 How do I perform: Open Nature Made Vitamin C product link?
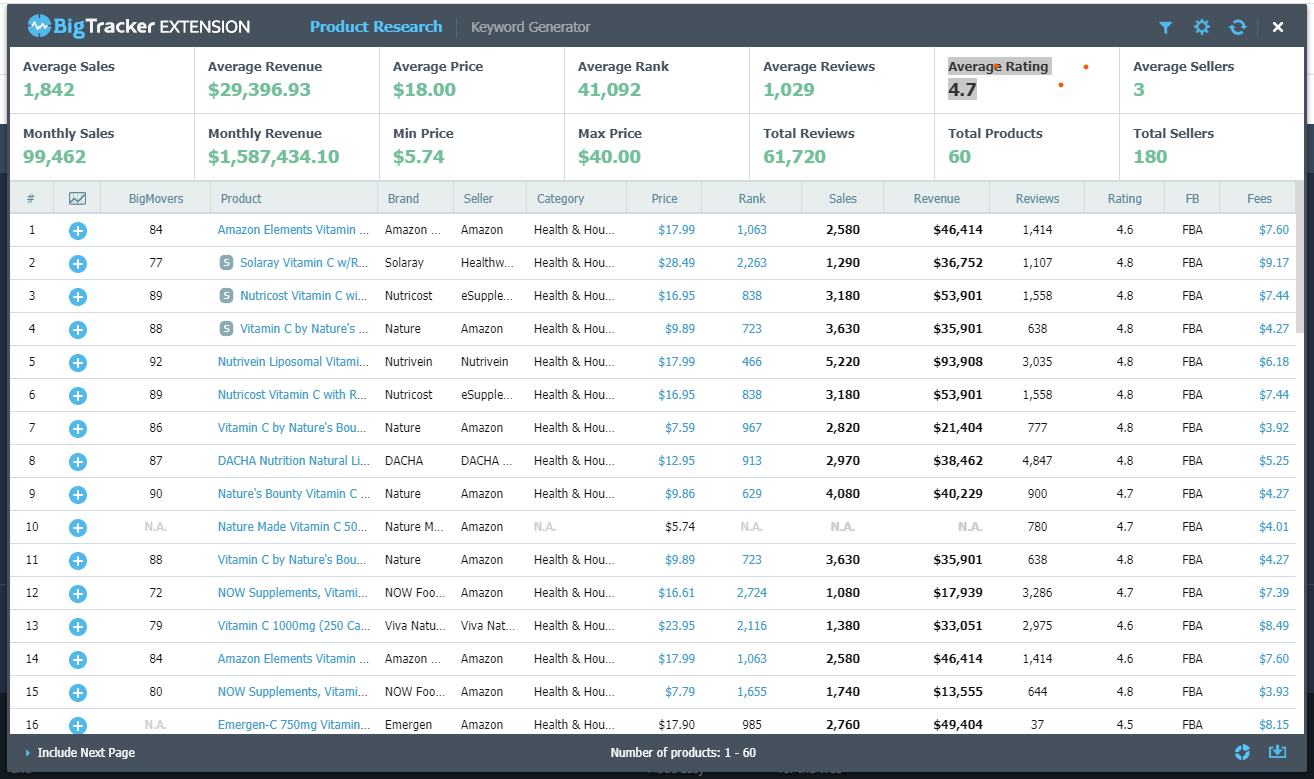click(293, 527)
